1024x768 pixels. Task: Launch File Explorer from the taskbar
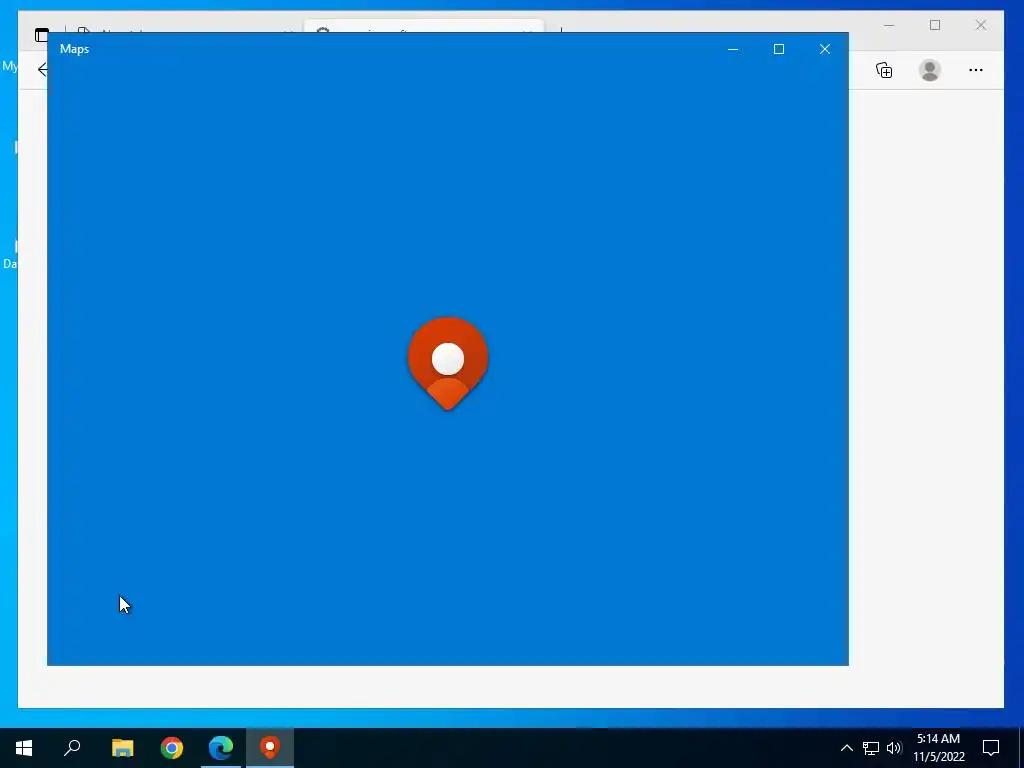pyautogui.click(x=122, y=747)
